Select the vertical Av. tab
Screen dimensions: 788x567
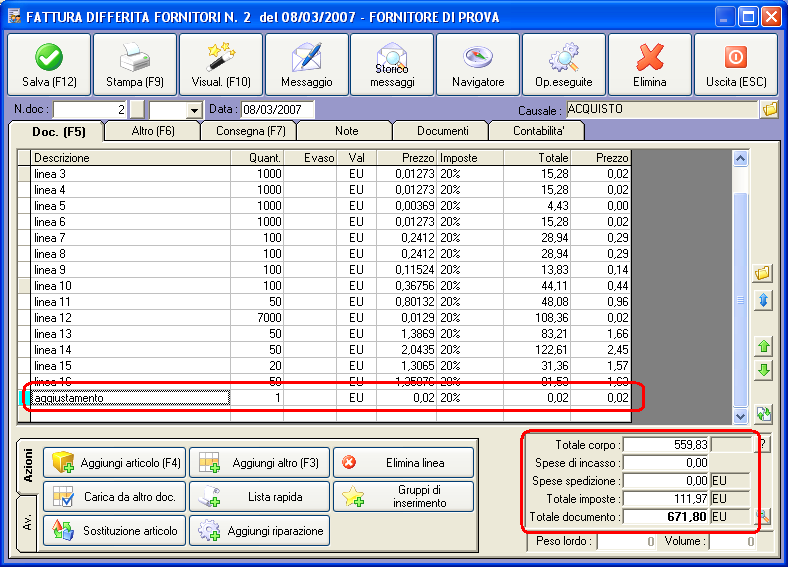(28, 523)
